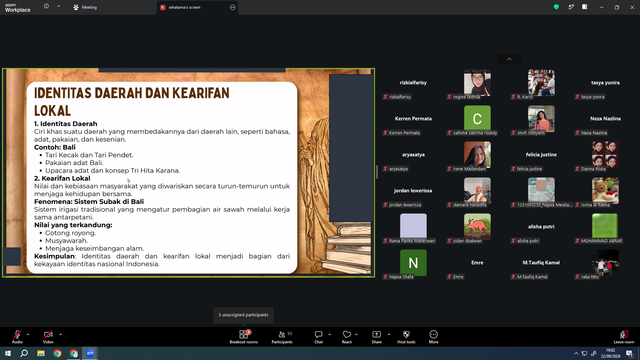Select callisha sabrina's green C avatar
Viewport: 640px width, 360px height.
(x=477, y=119)
